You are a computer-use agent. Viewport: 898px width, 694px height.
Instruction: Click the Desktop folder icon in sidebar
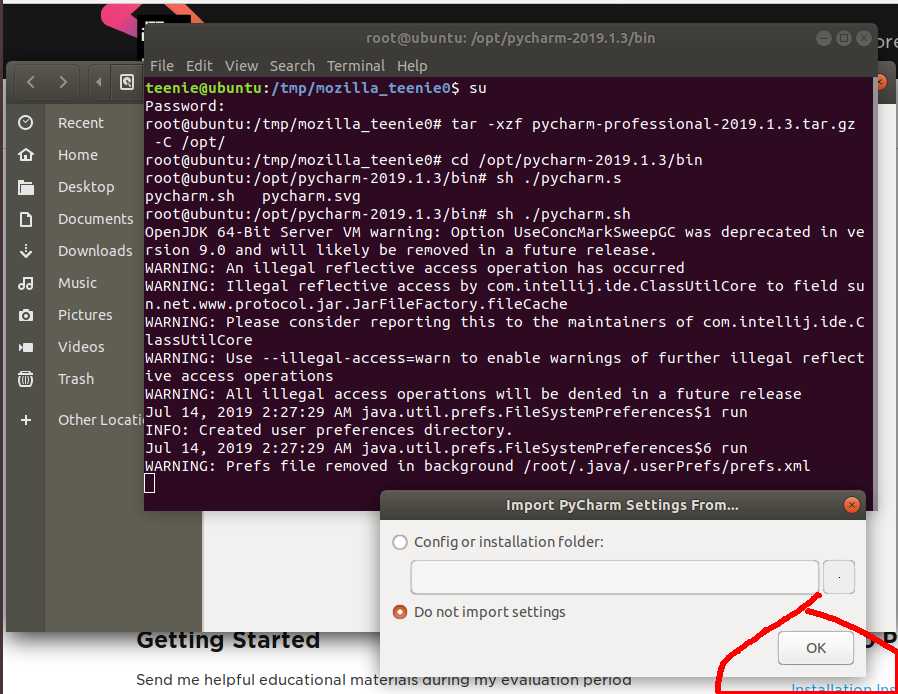pyautogui.click(x=26, y=187)
